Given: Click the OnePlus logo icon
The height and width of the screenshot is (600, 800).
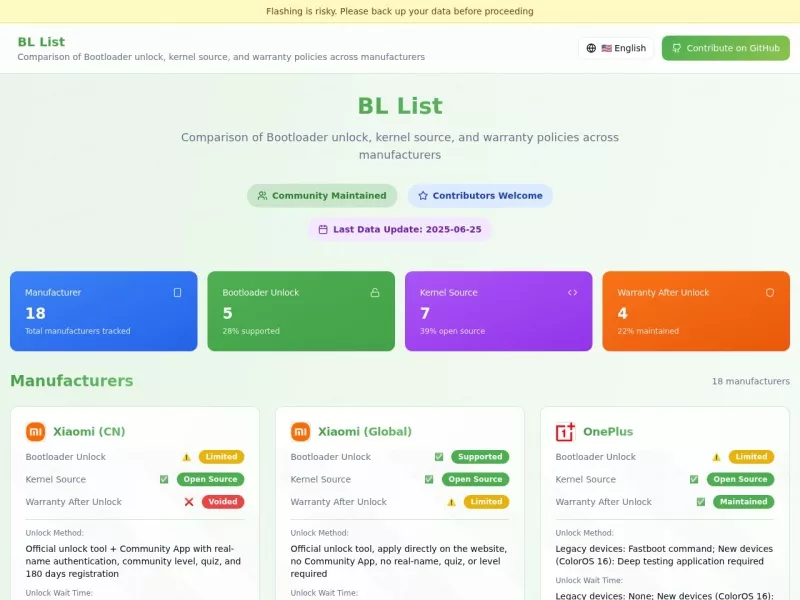Looking at the screenshot, I should coord(565,432).
